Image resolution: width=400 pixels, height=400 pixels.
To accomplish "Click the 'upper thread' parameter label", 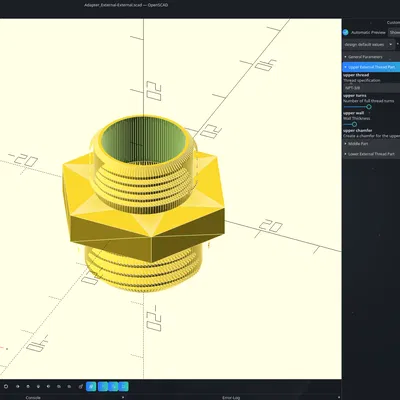I will click(x=356, y=75).
